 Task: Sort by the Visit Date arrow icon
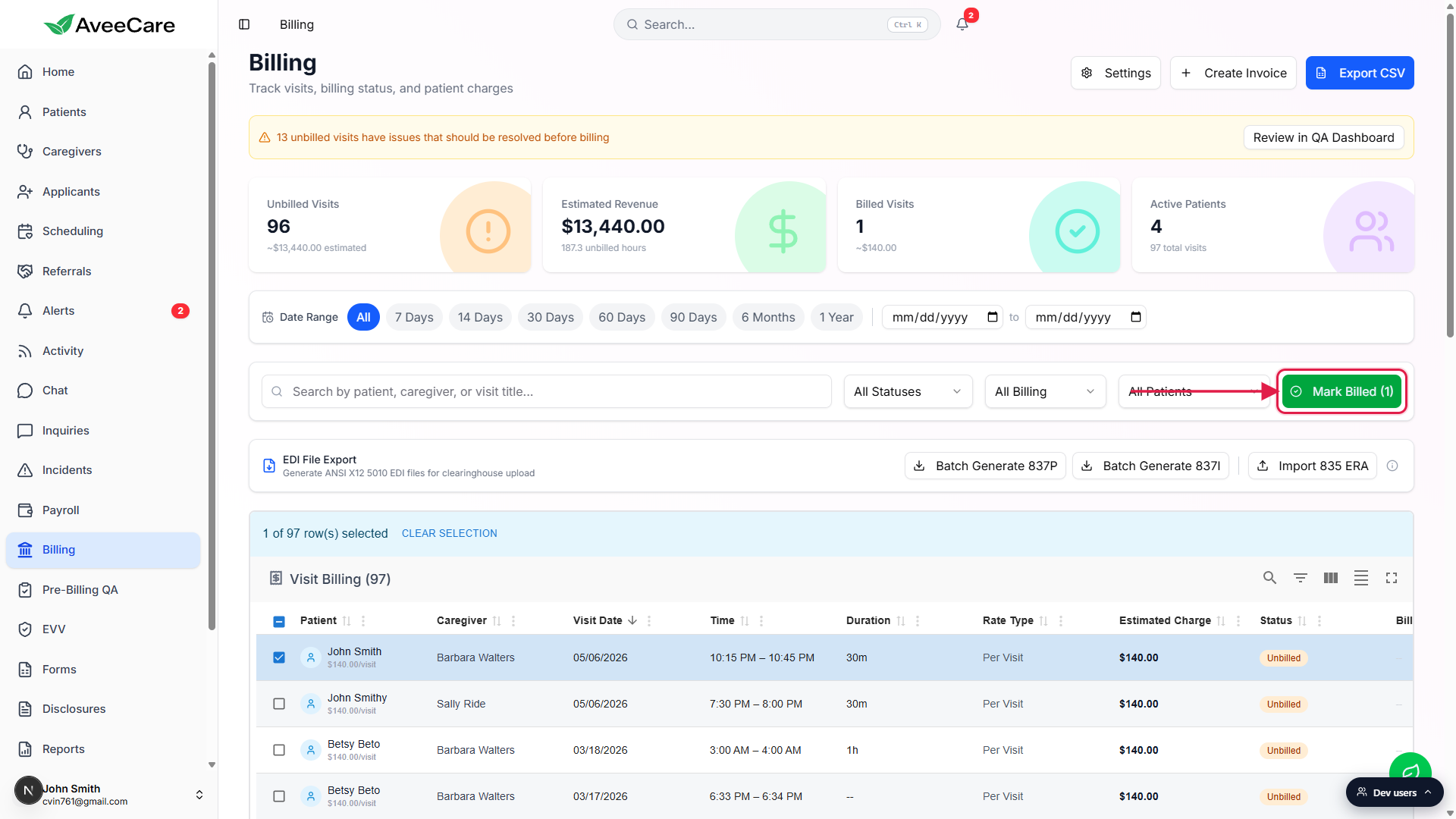(632, 620)
